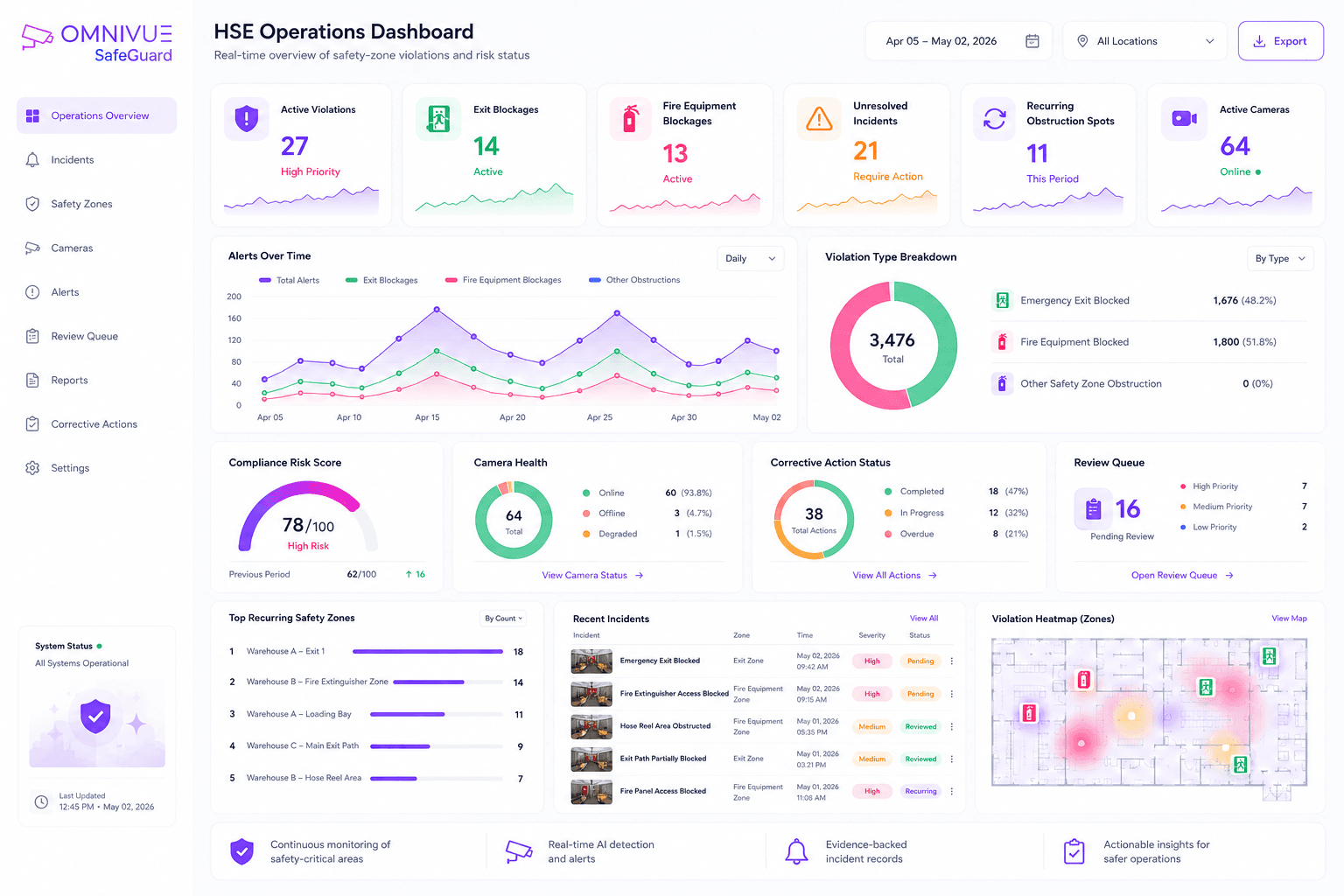Click the Continuous monitoring shield icon in footer
This screenshot has width=1344, height=896.
tap(241, 851)
